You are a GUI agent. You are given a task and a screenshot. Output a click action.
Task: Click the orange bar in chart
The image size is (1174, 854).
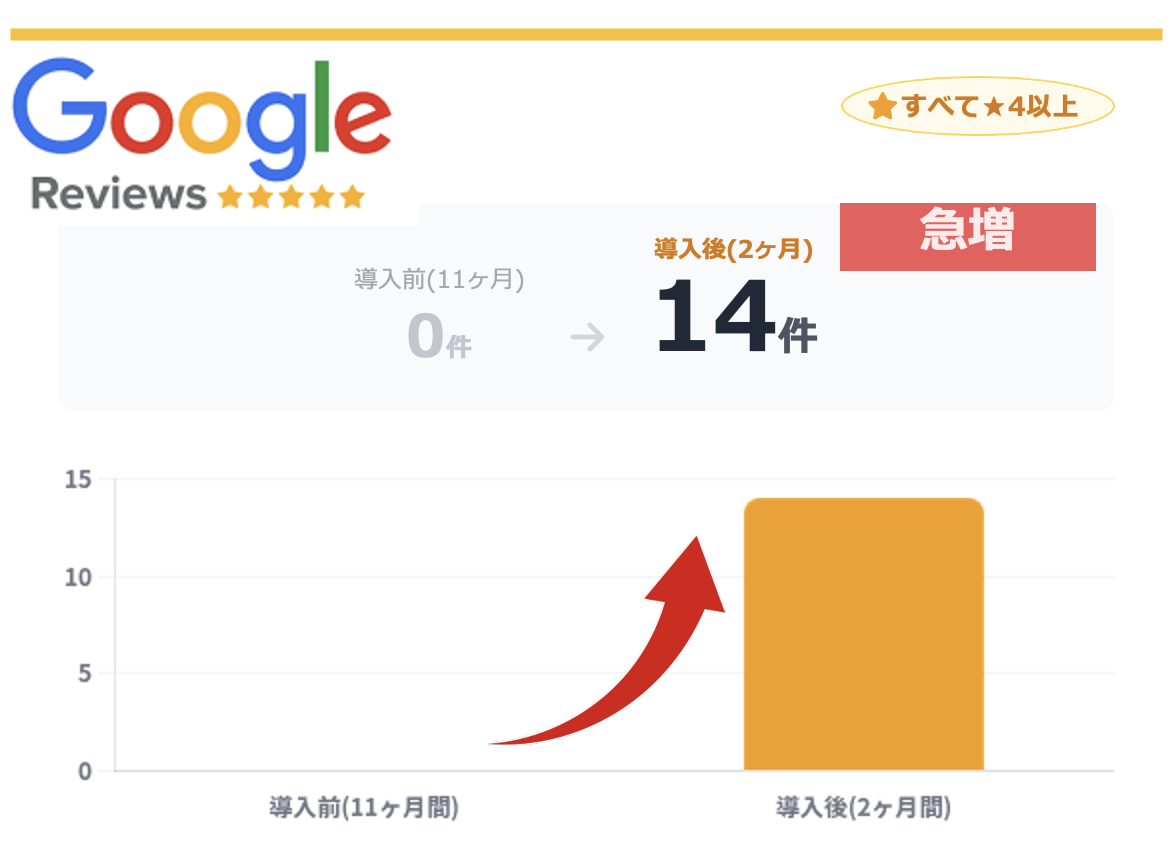[863, 634]
